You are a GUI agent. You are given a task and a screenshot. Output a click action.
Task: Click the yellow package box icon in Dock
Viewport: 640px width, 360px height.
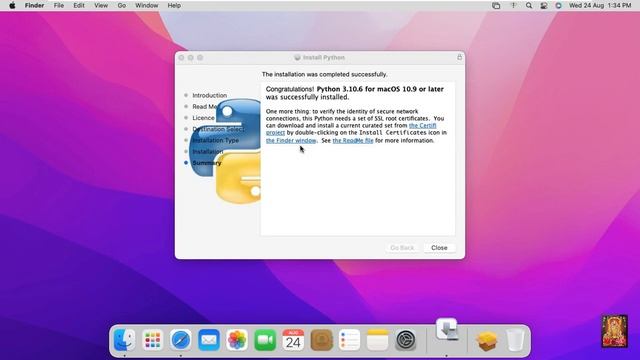(487, 340)
